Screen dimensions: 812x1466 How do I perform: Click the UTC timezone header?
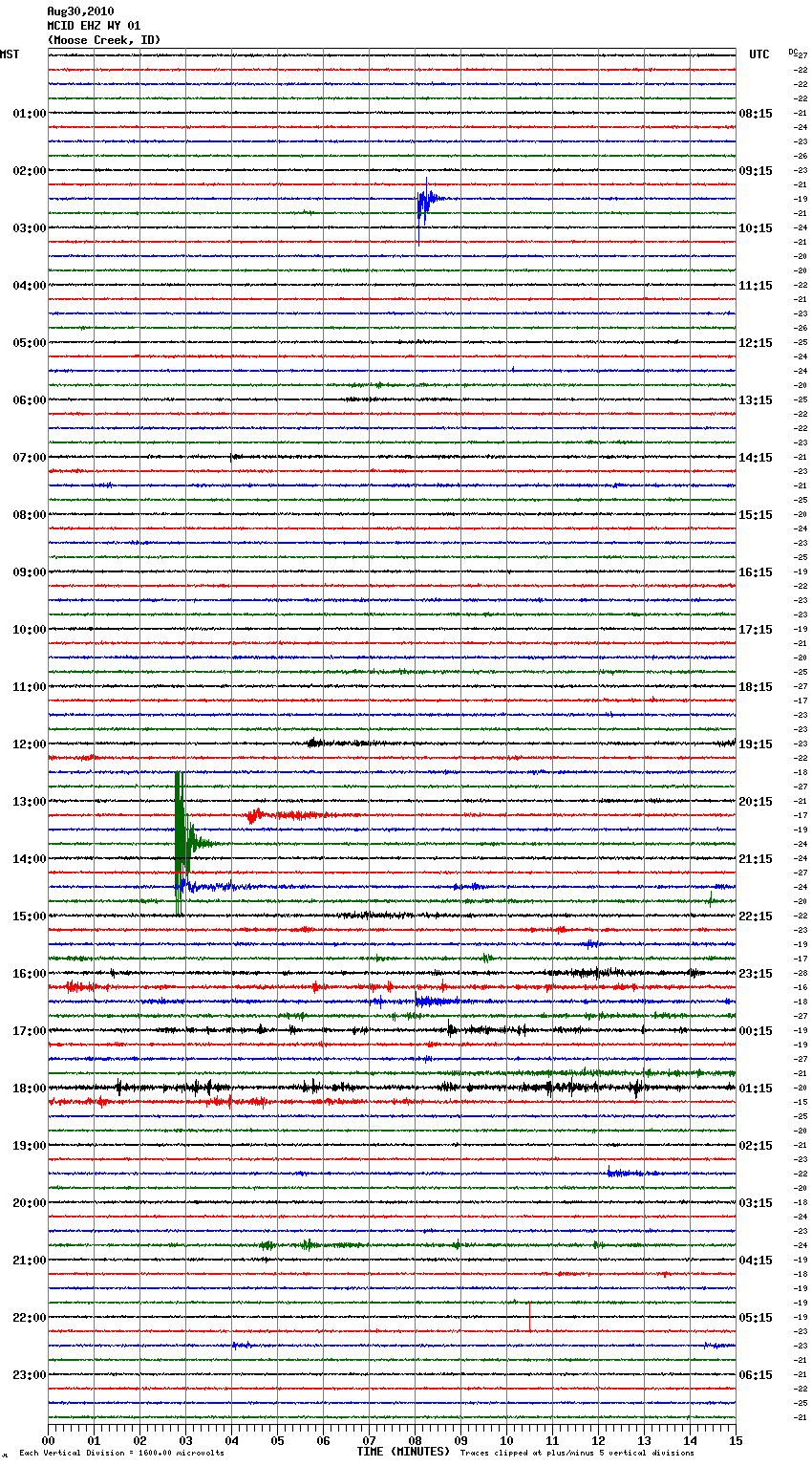click(759, 54)
